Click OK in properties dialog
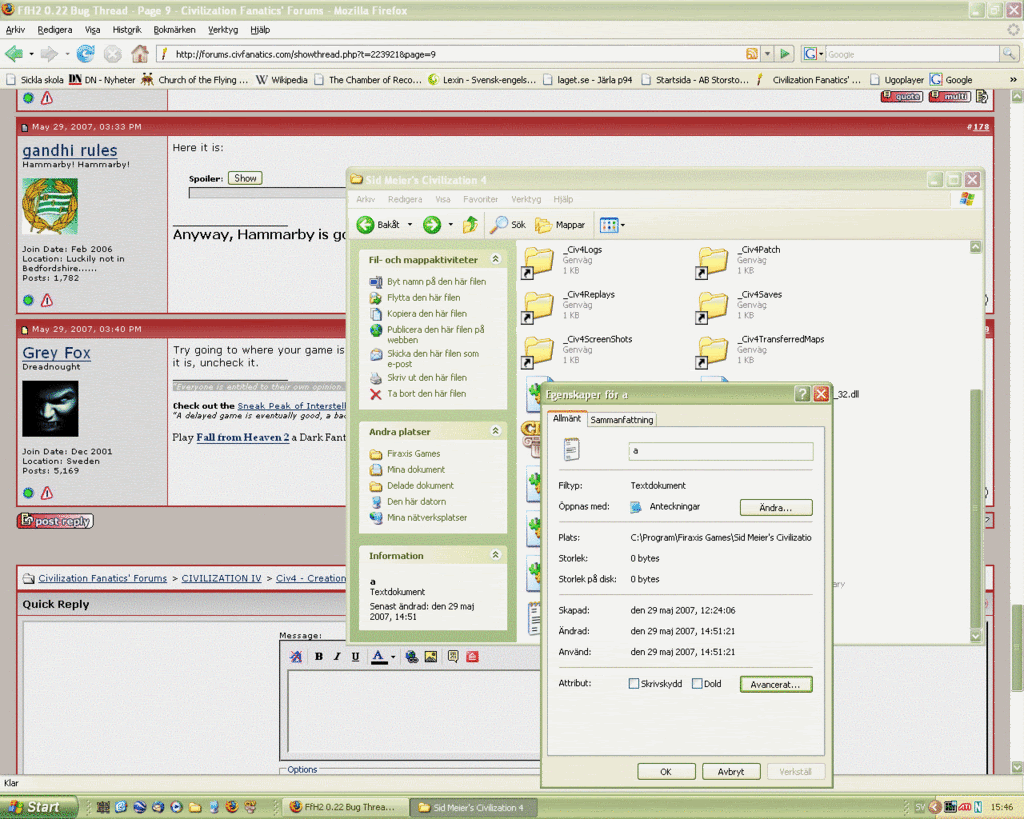 click(666, 771)
